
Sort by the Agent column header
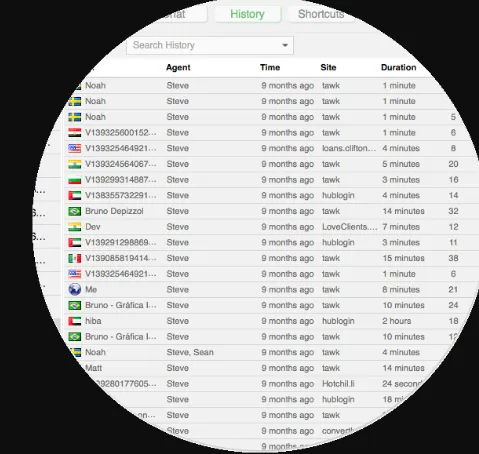[x=178, y=68]
